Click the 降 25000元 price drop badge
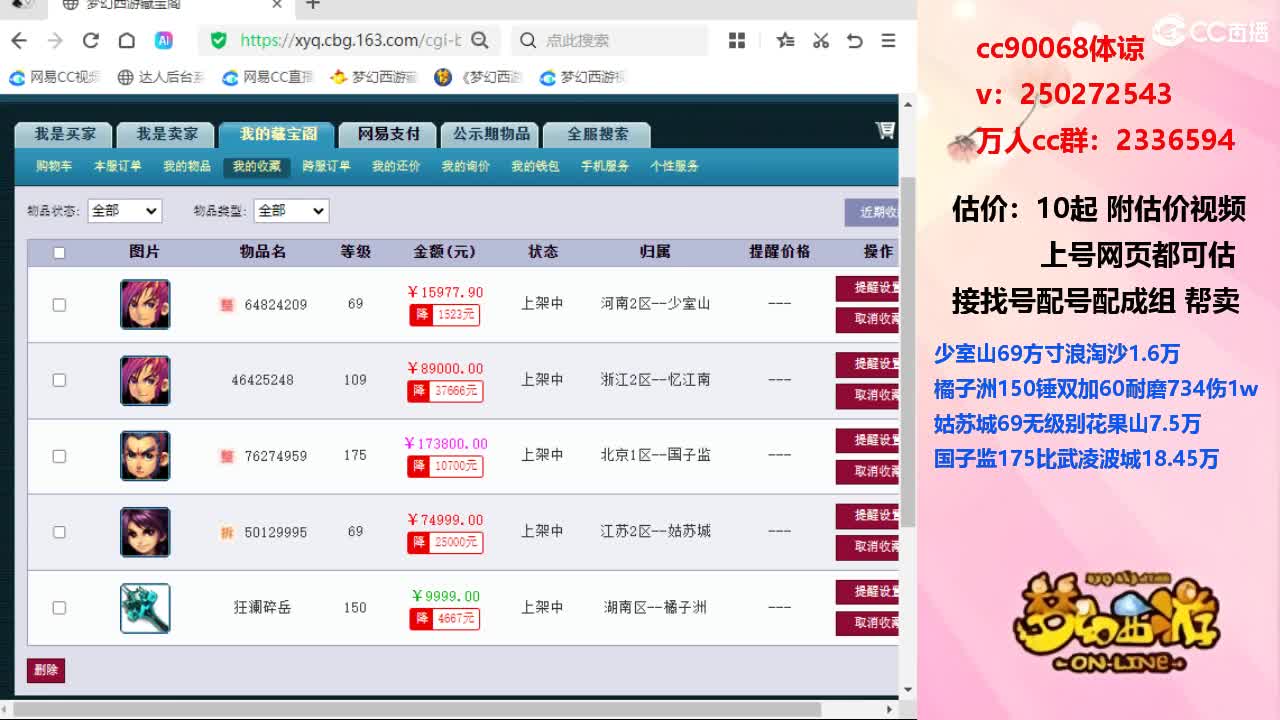 (x=445, y=542)
